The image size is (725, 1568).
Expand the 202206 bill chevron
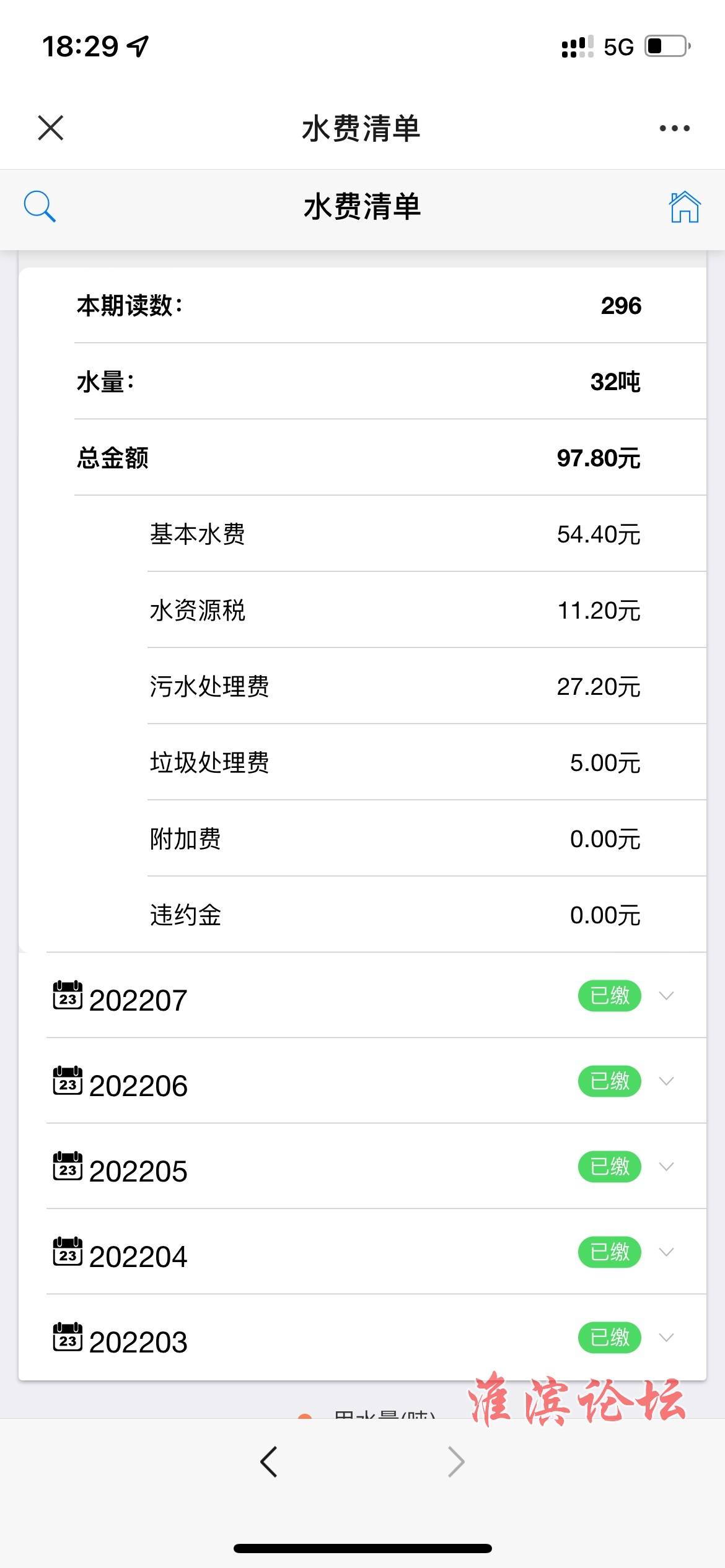666,1081
